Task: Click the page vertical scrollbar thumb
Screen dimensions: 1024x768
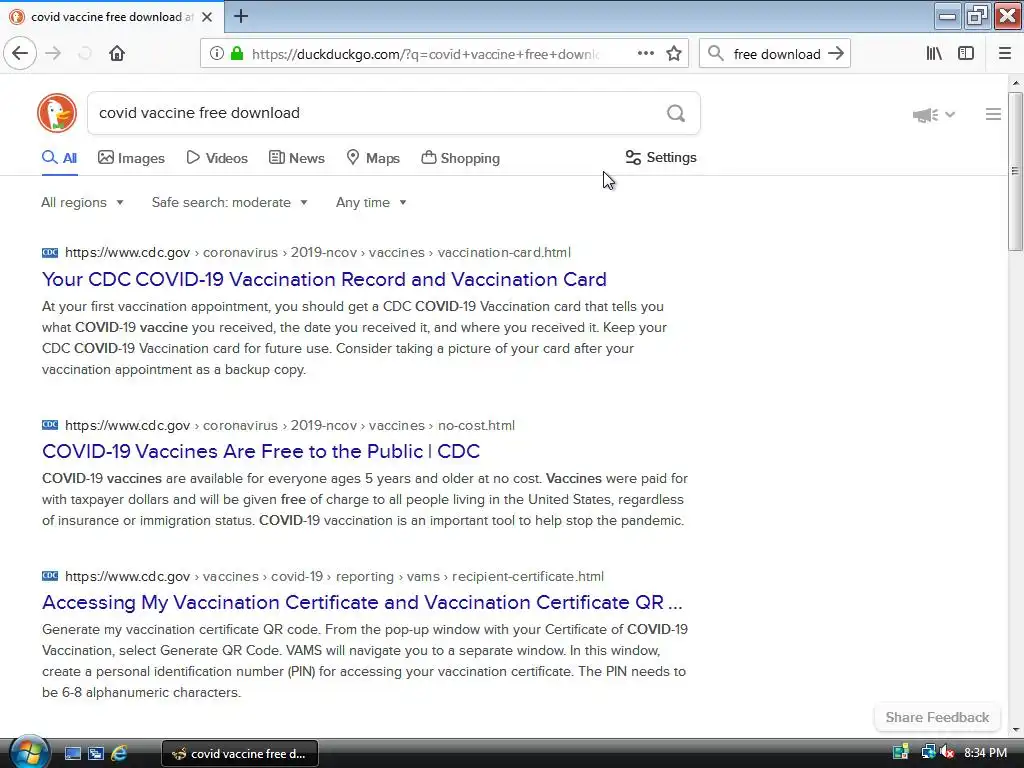Action: pos(1015,171)
